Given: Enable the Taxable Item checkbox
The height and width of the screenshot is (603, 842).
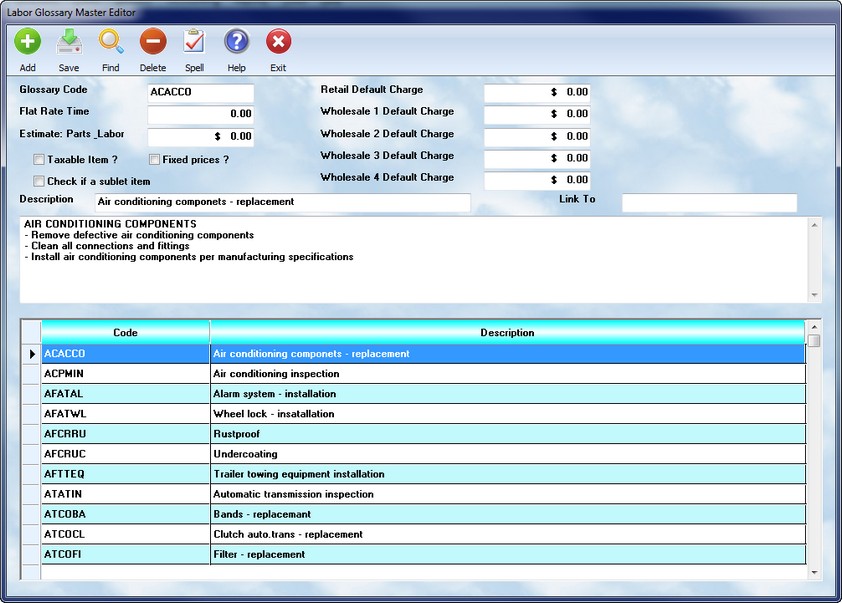Looking at the screenshot, I should 39,160.
